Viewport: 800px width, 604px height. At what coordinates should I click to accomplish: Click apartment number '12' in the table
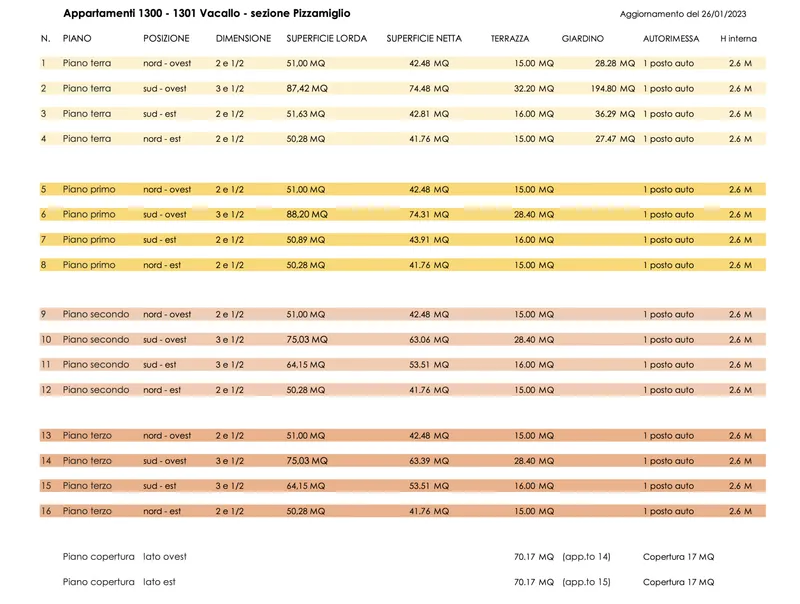coord(46,390)
